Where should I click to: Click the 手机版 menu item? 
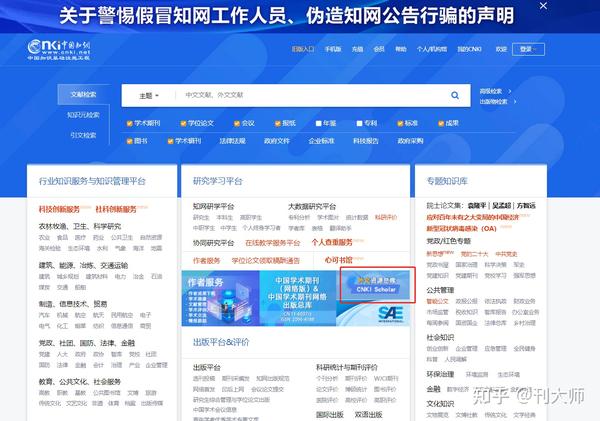333,49
